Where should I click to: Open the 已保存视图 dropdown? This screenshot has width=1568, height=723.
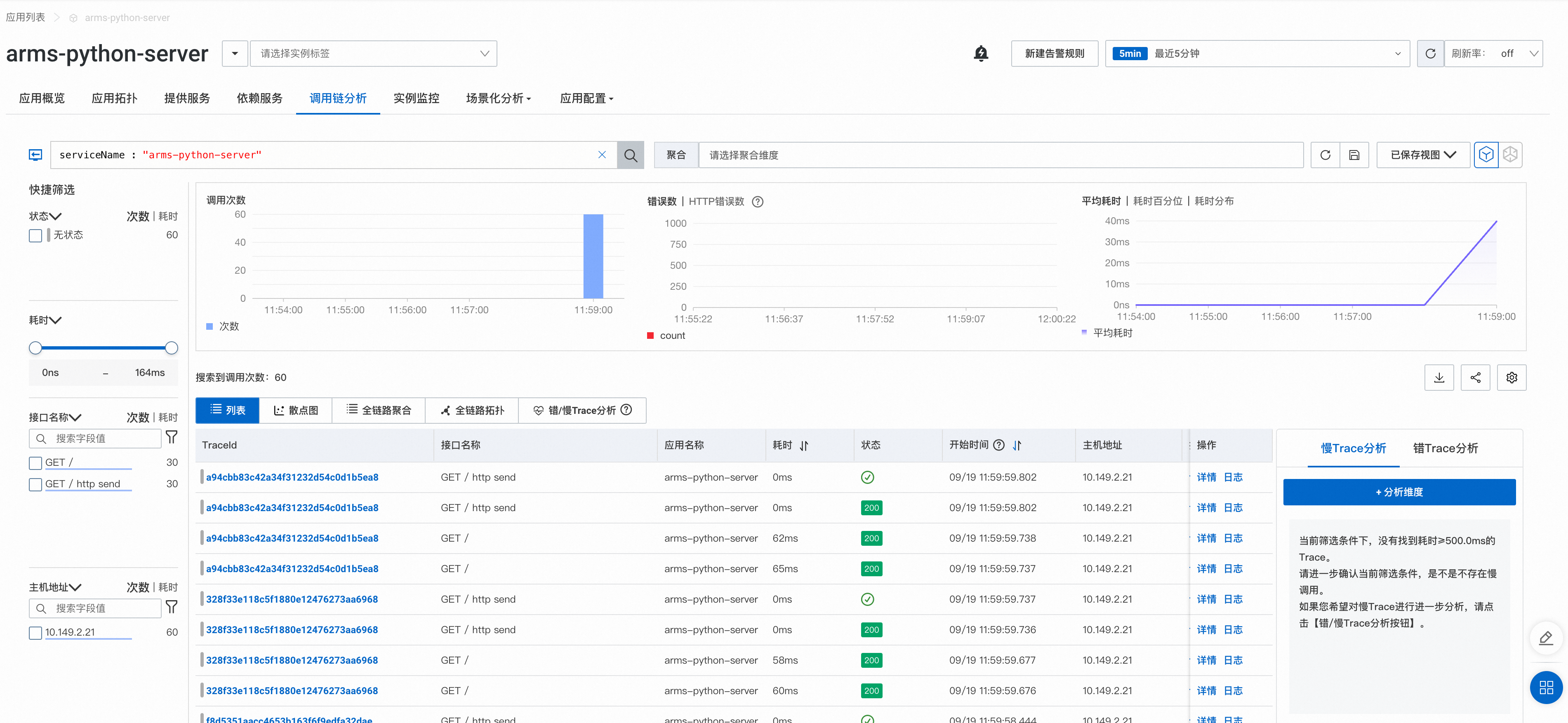tap(1423, 155)
